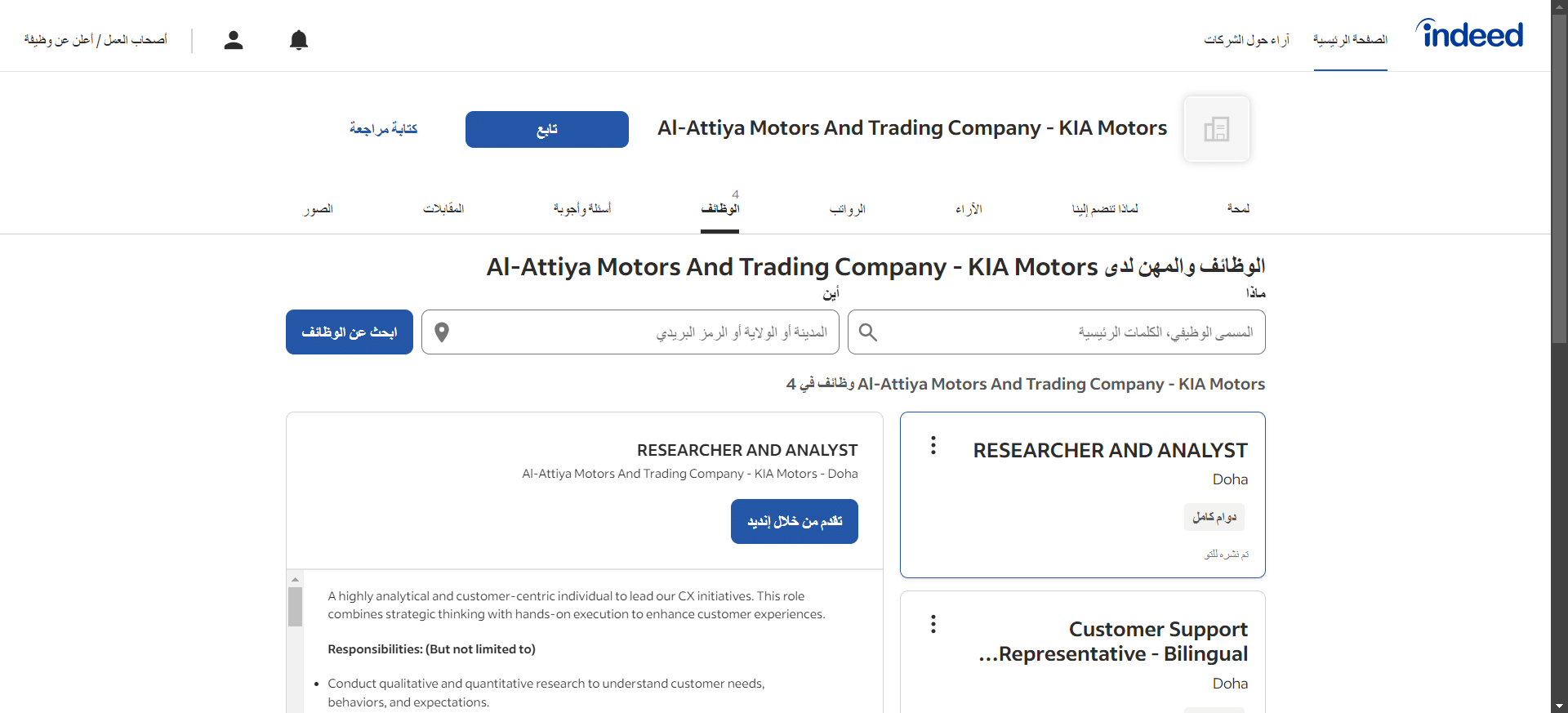
Task: Apply via Indeed with the blue apply button
Action: pos(795,521)
